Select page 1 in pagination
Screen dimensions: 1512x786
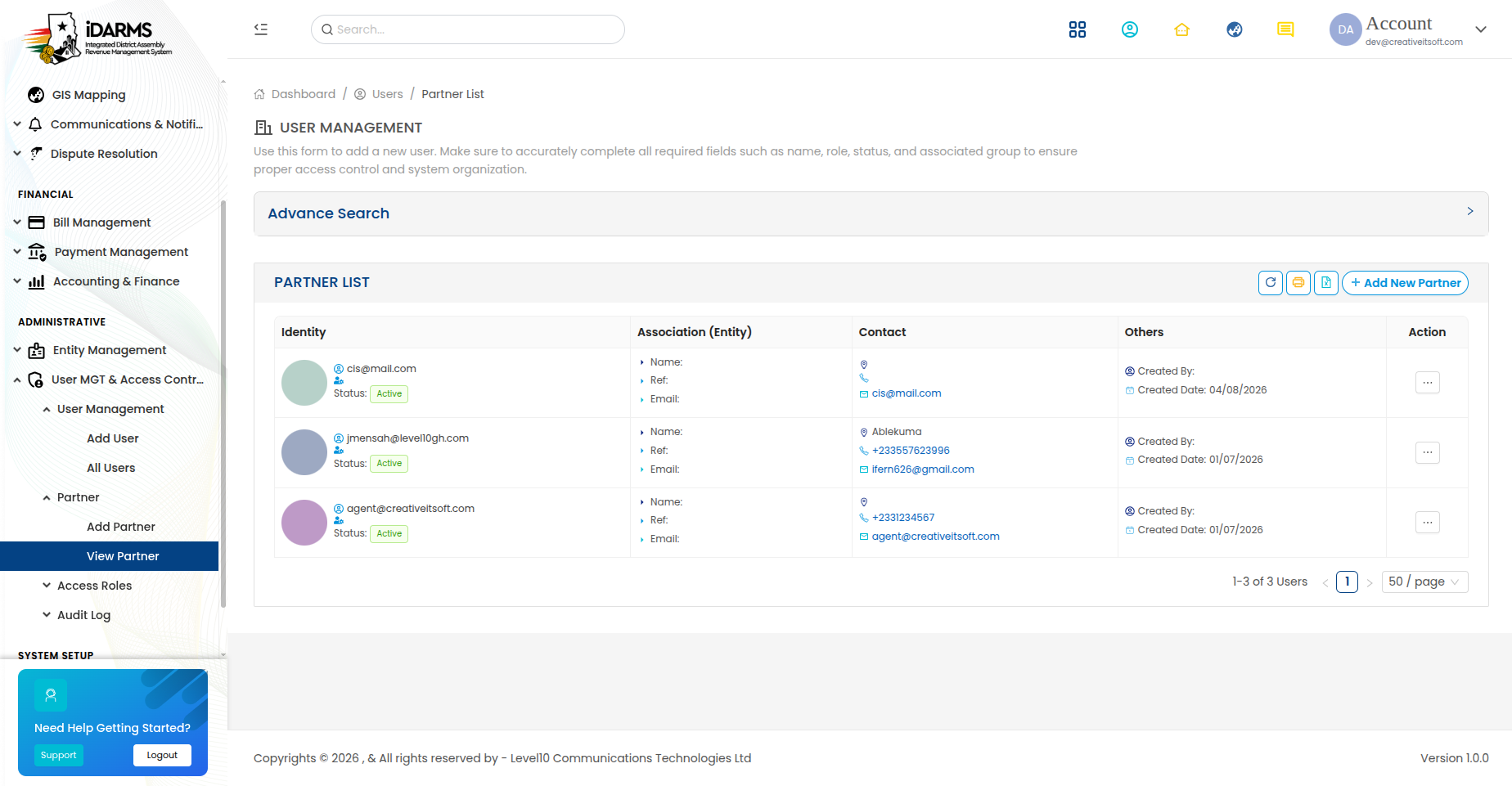[1347, 582]
